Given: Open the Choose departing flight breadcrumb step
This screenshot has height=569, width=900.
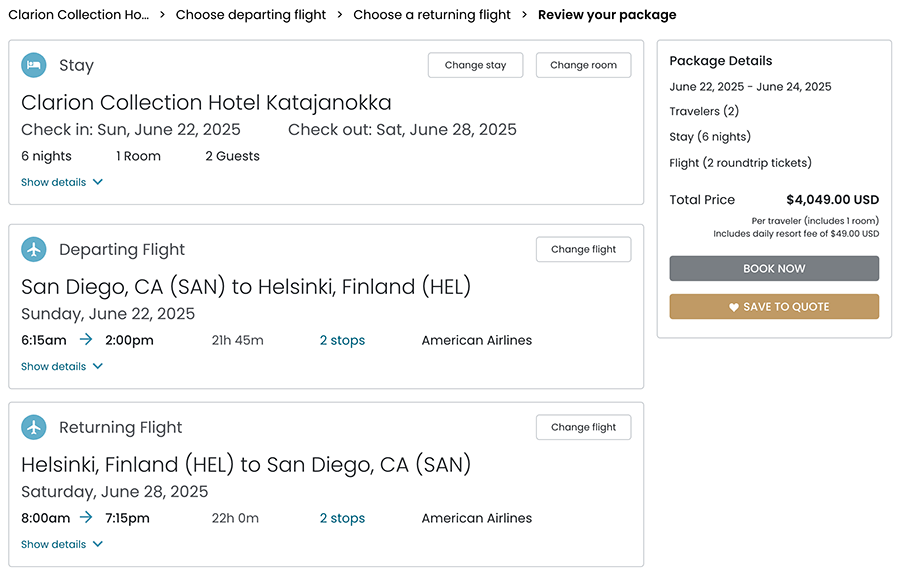Looking at the screenshot, I should (x=251, y=15).
